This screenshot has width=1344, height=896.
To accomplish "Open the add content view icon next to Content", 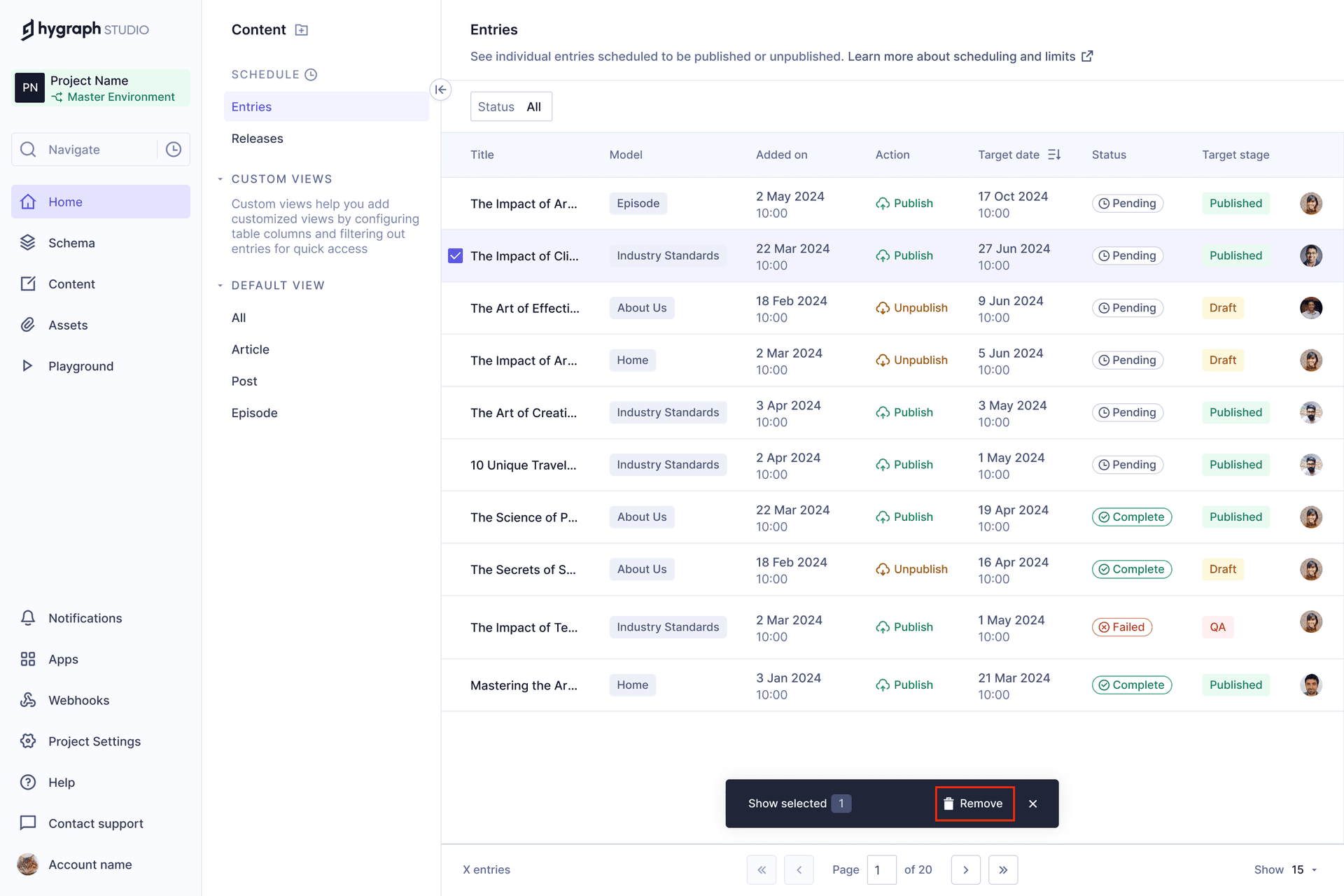I will point(302,30).
